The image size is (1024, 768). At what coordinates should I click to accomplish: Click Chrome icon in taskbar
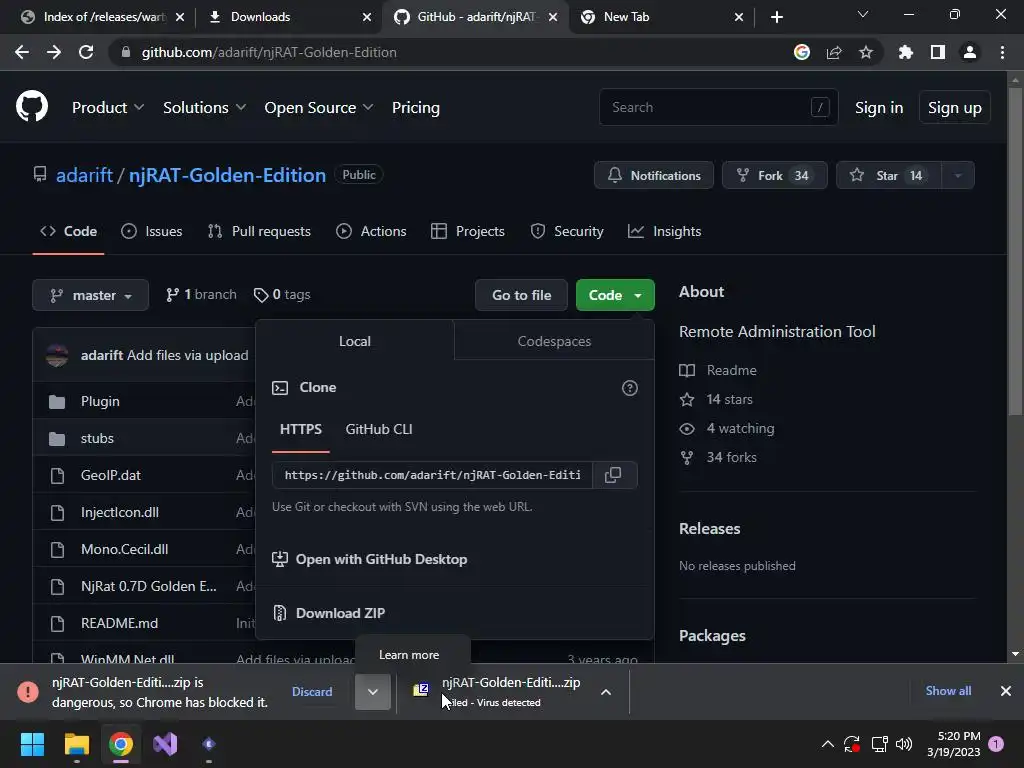click(121, 744)
